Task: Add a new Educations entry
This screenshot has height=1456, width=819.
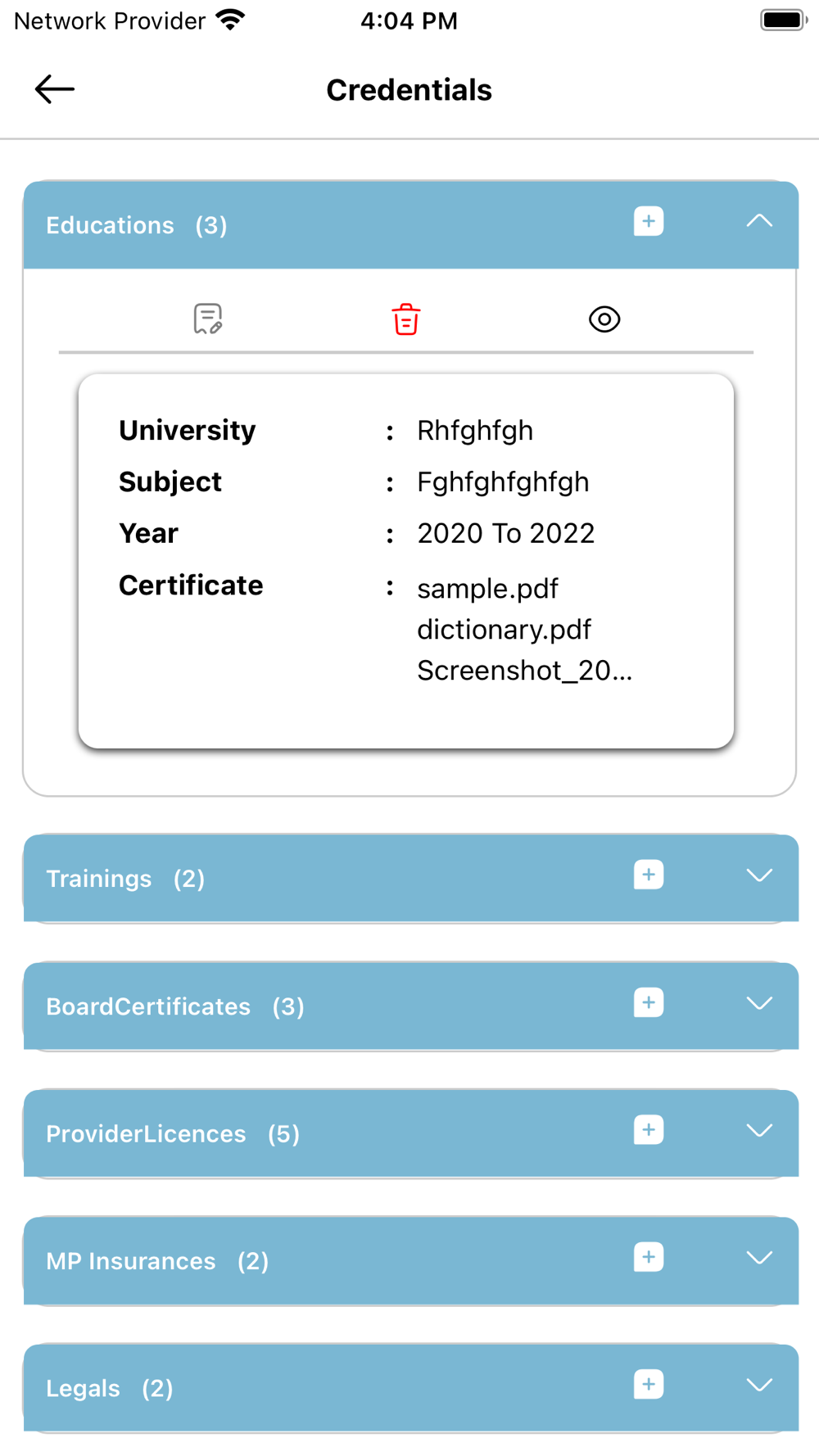Action: coord(648,222)
